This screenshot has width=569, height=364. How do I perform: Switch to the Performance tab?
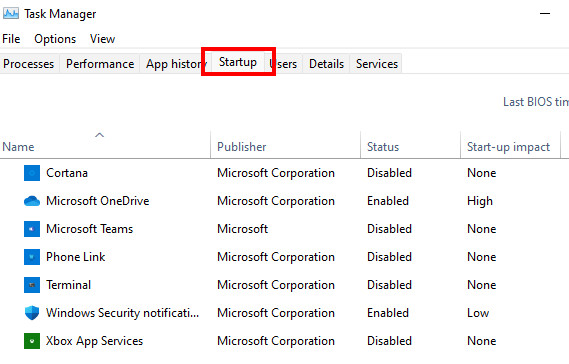[100, 64]
